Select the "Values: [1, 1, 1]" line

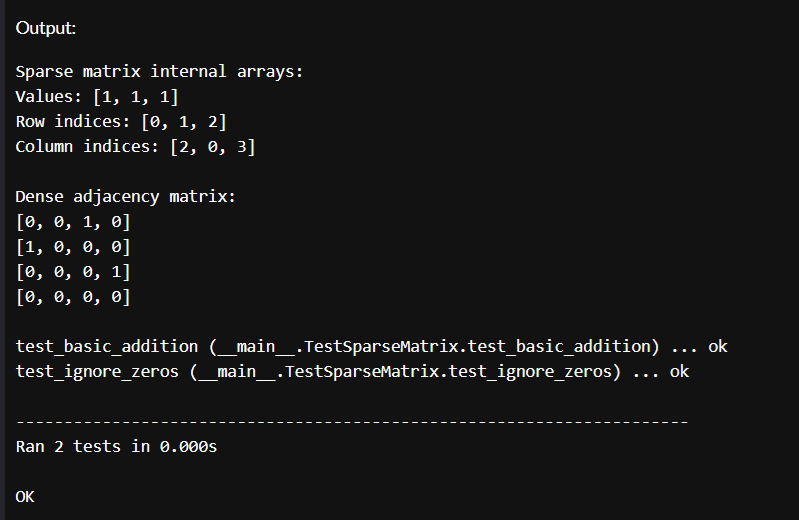(97, 97)
